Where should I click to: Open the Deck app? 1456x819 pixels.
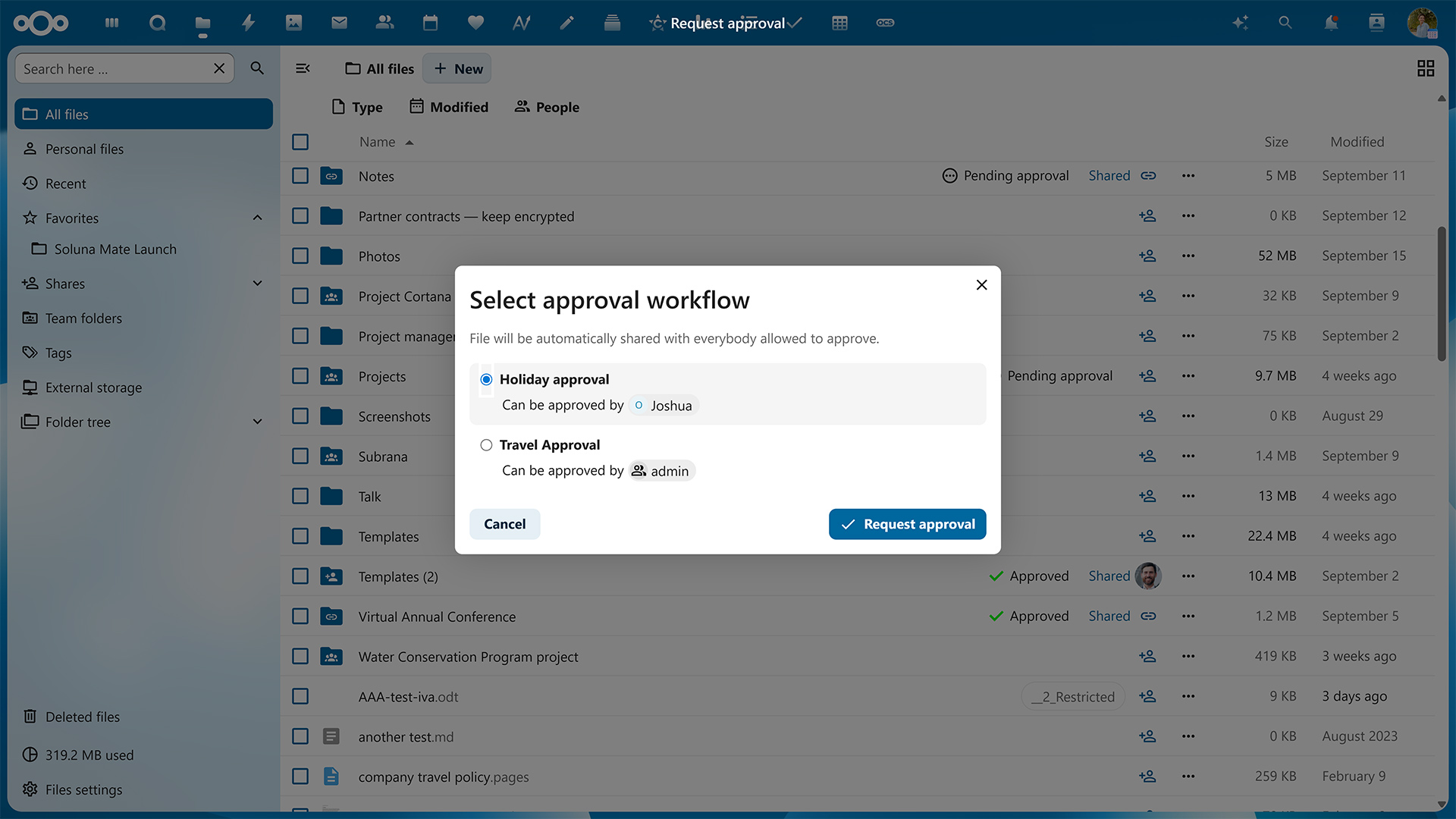(x=612, y=23)
